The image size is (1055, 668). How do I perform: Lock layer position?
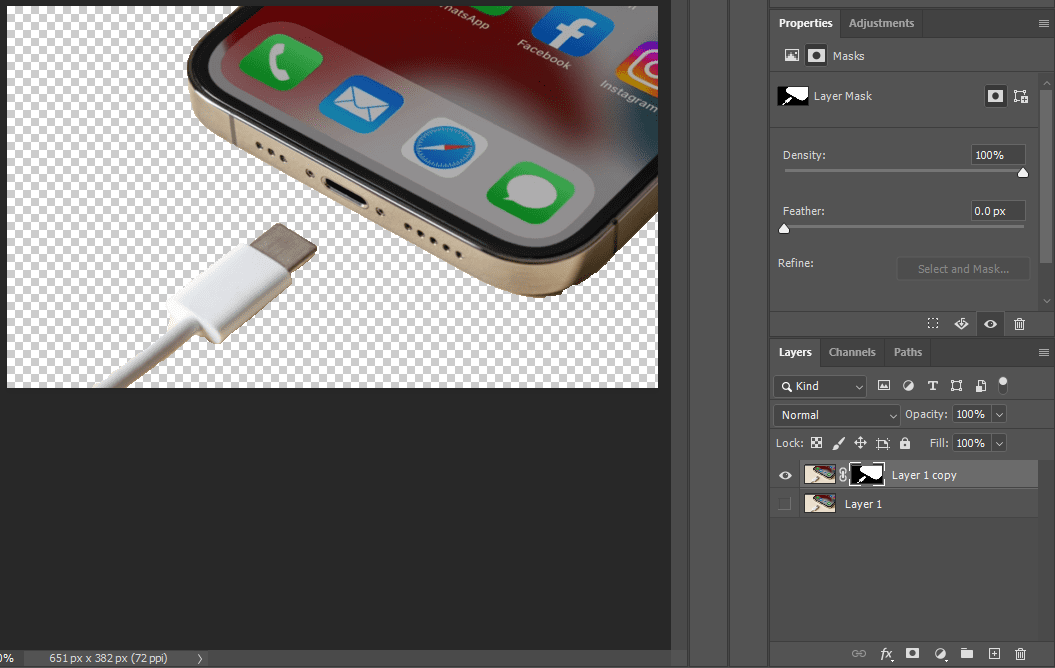[x=861, y=443]
